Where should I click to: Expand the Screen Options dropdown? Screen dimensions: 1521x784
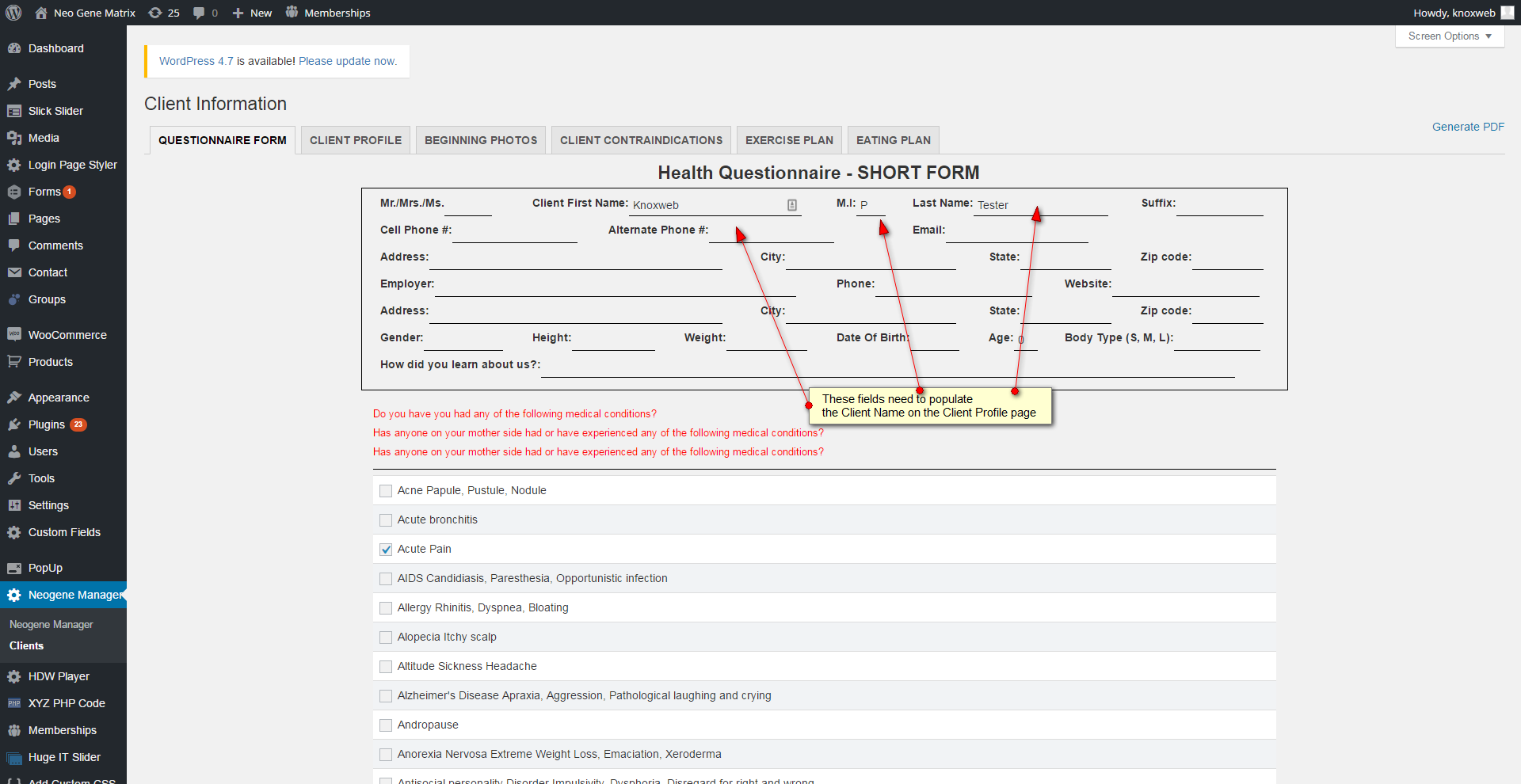(x=1449, y=36)
